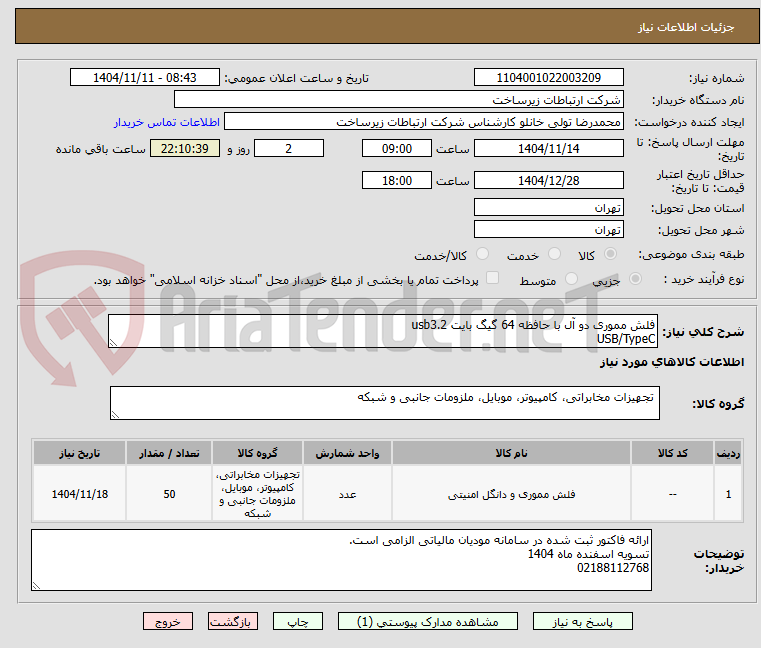This screenshot has width=761, height=648.
Task: Click the جزئیات اطلاعات نیاز header title
Action: pyautogui.click(x=685, y=27)
